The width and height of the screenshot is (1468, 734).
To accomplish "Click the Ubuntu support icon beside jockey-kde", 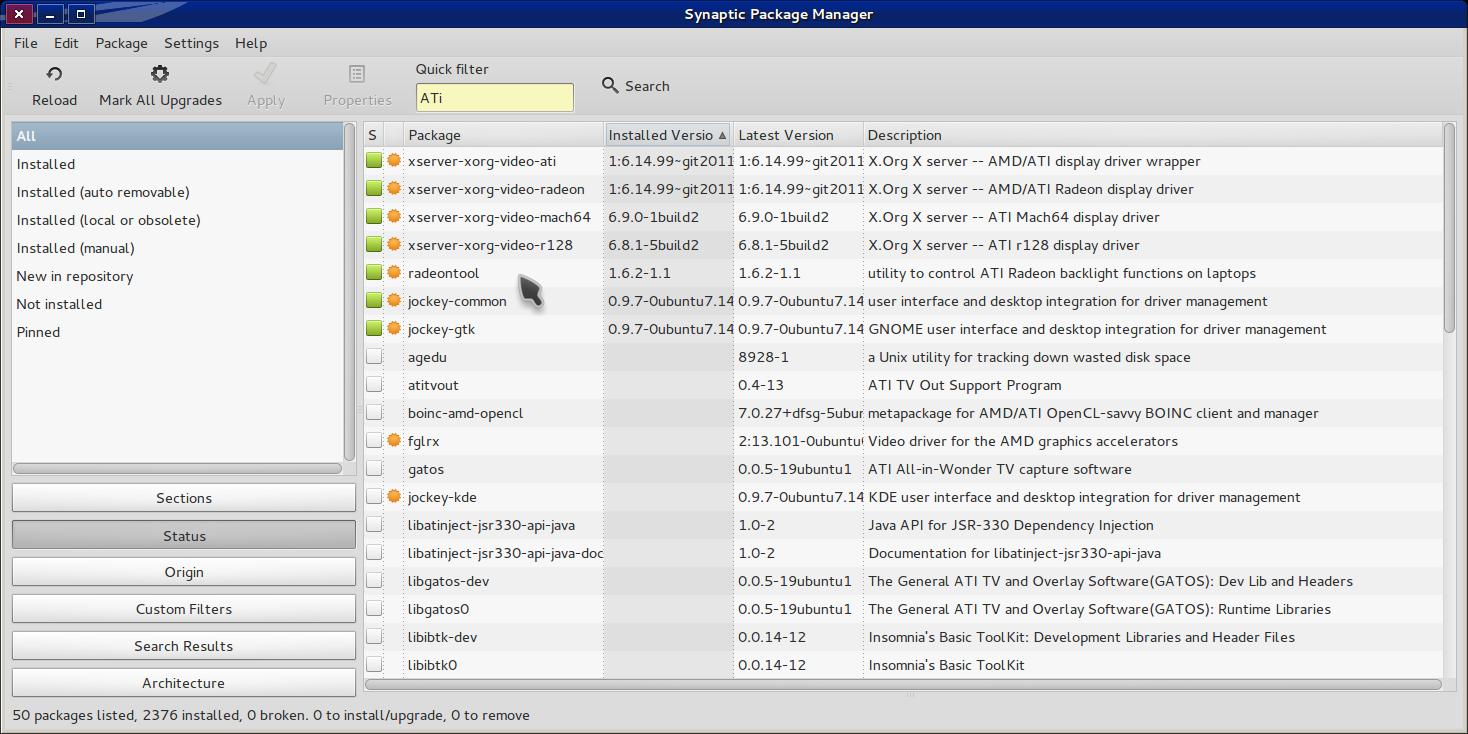I will pyautogui.click(x=394, y=496).
